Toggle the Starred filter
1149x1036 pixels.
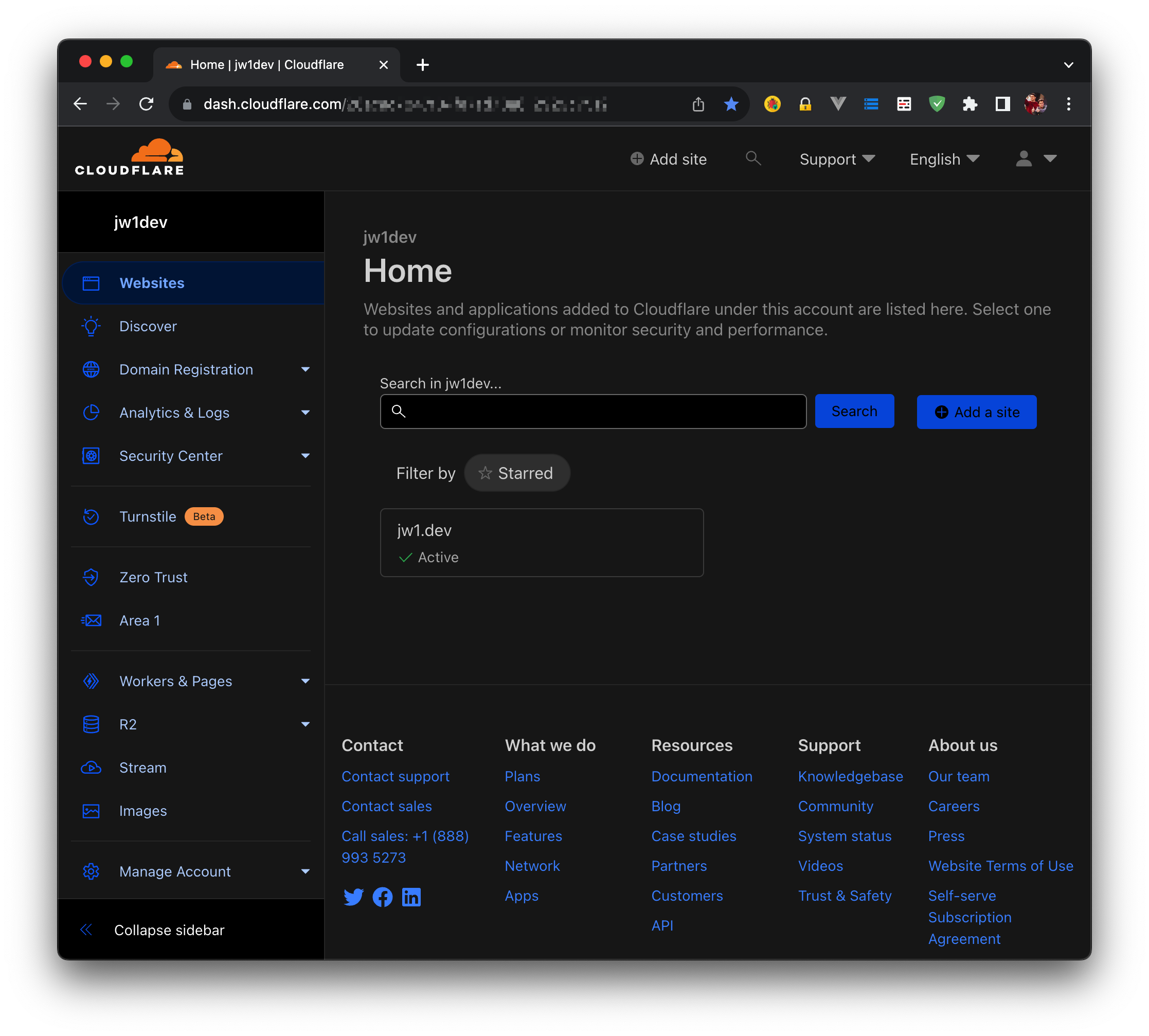coord(517,473)
